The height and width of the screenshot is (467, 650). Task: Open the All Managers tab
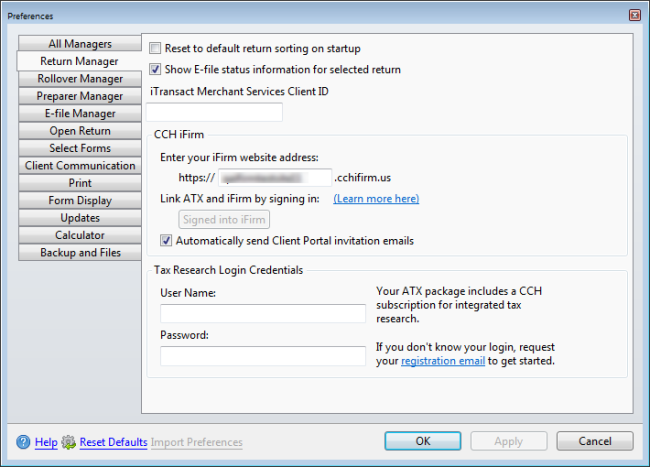[x=80, y=44]
